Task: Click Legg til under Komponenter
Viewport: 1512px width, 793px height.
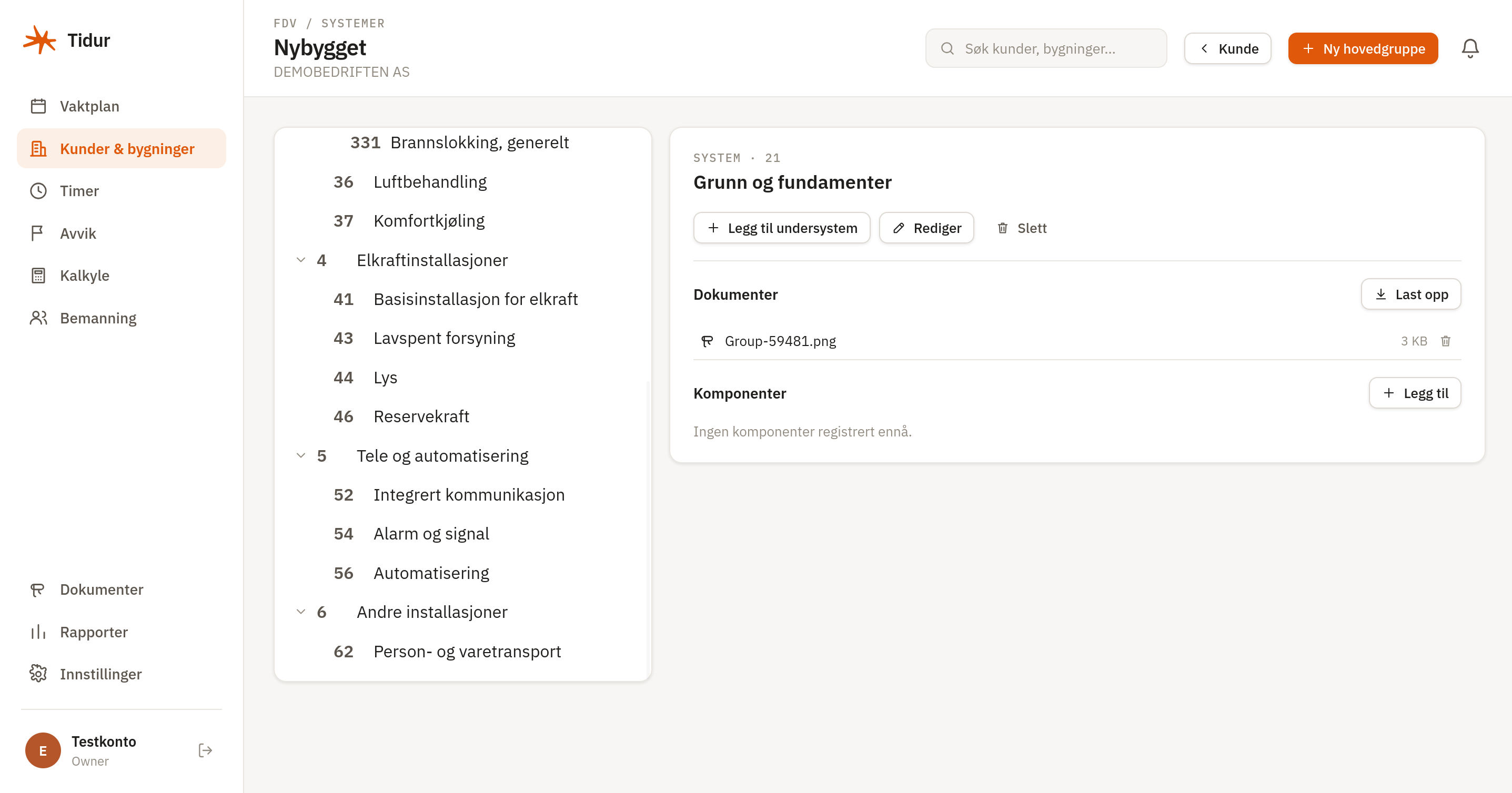Action: 1415,393
